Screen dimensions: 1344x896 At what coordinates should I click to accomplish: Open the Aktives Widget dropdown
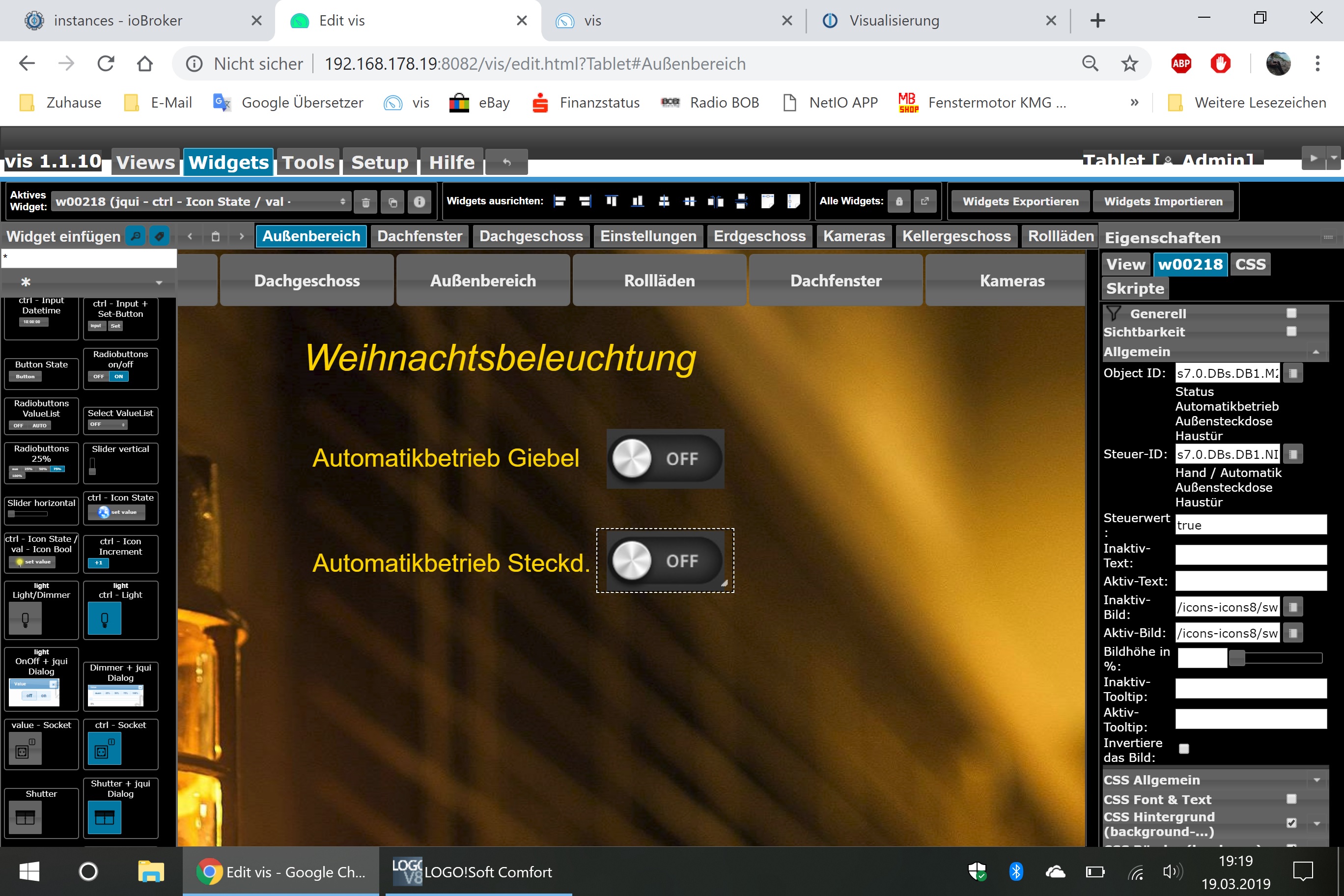[x=201, y=202]
